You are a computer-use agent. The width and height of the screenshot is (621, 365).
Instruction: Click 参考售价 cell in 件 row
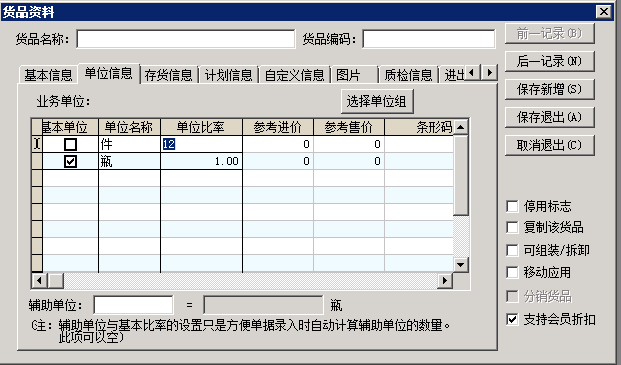tap(349, 144)
